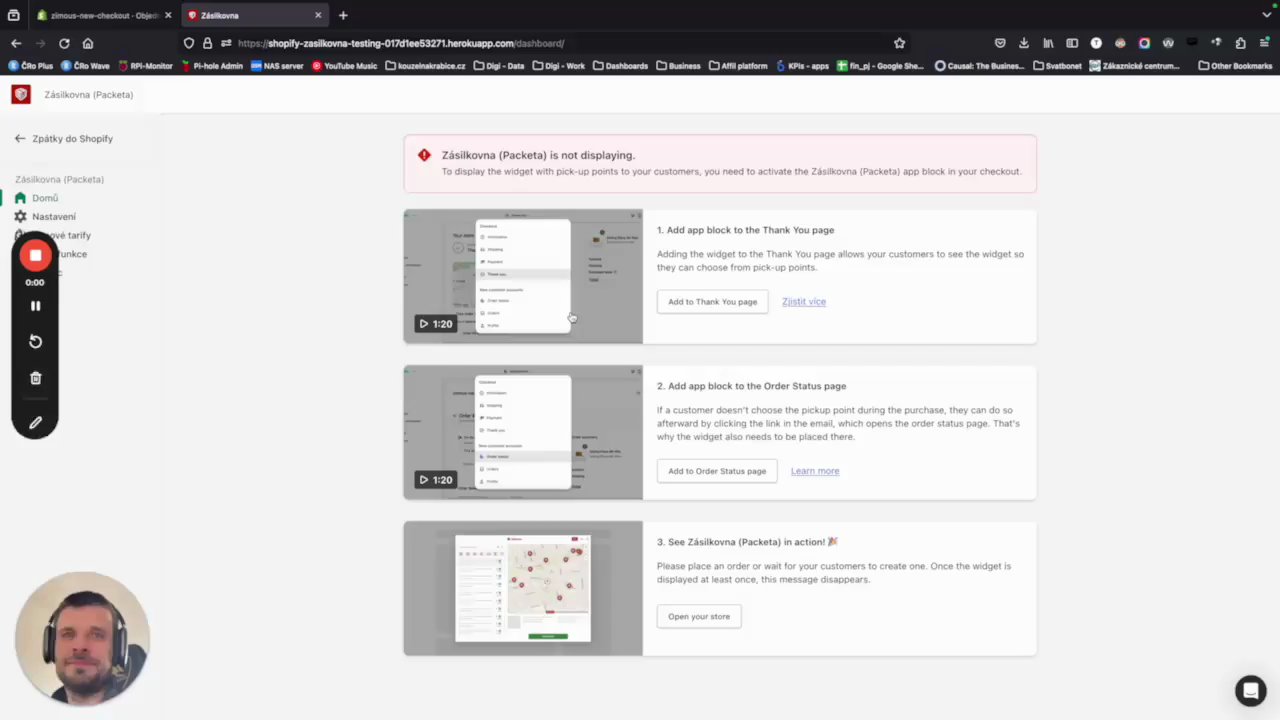Image resolution: width=1280 pixels, height=720 pixels.
Task: Open a new browser tab
Action: coord(343,15)
